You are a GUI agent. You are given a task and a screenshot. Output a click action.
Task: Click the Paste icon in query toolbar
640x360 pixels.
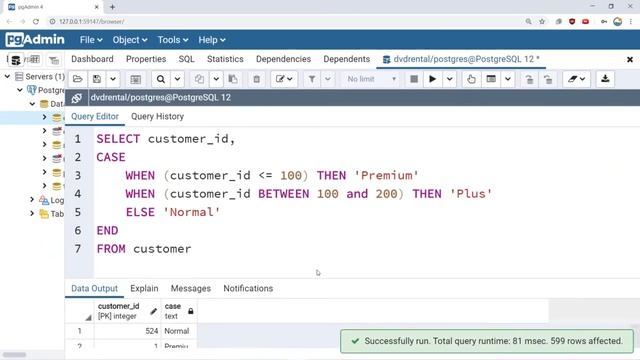233,79
